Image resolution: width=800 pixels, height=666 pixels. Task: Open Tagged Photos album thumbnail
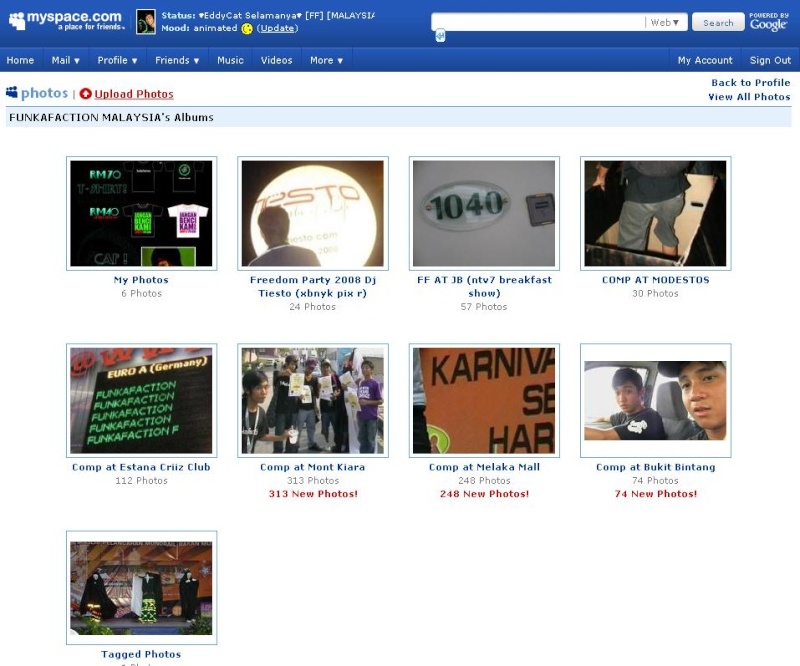click(x=141, y=588)
